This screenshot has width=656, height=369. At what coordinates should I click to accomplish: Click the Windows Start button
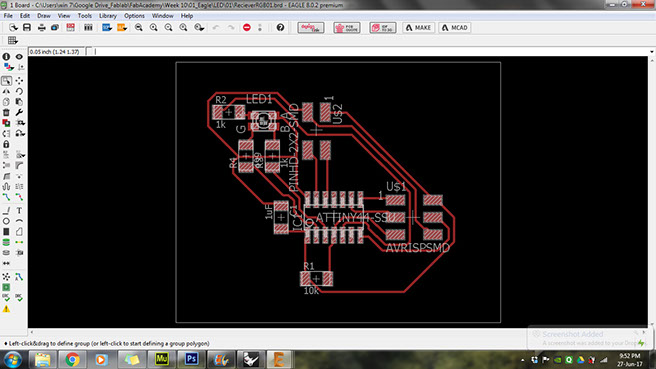(13, 360)
